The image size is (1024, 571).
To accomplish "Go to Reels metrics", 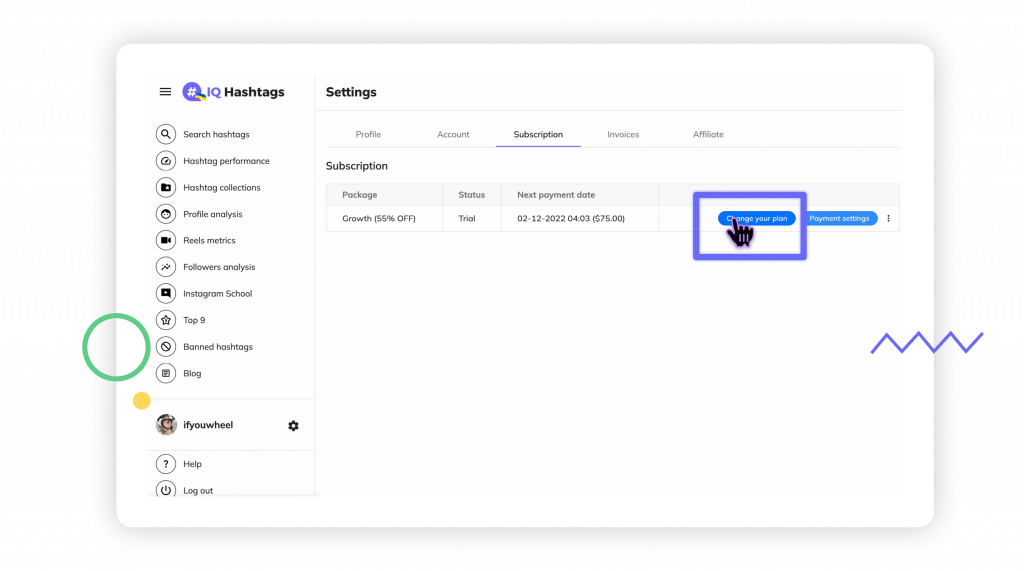I will pos(209,240).
